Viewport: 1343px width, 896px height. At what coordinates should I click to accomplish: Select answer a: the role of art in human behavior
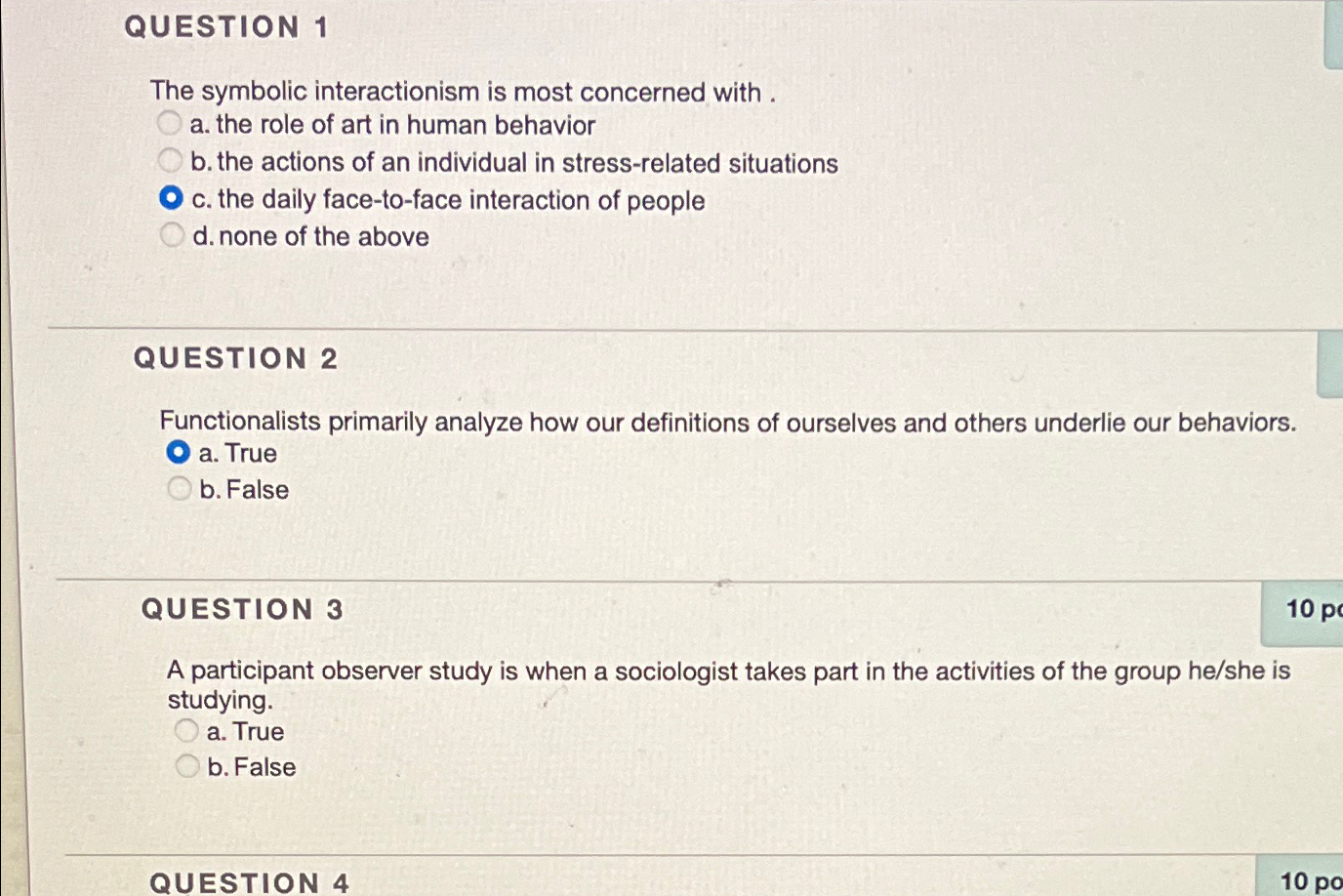click(171, 122)
